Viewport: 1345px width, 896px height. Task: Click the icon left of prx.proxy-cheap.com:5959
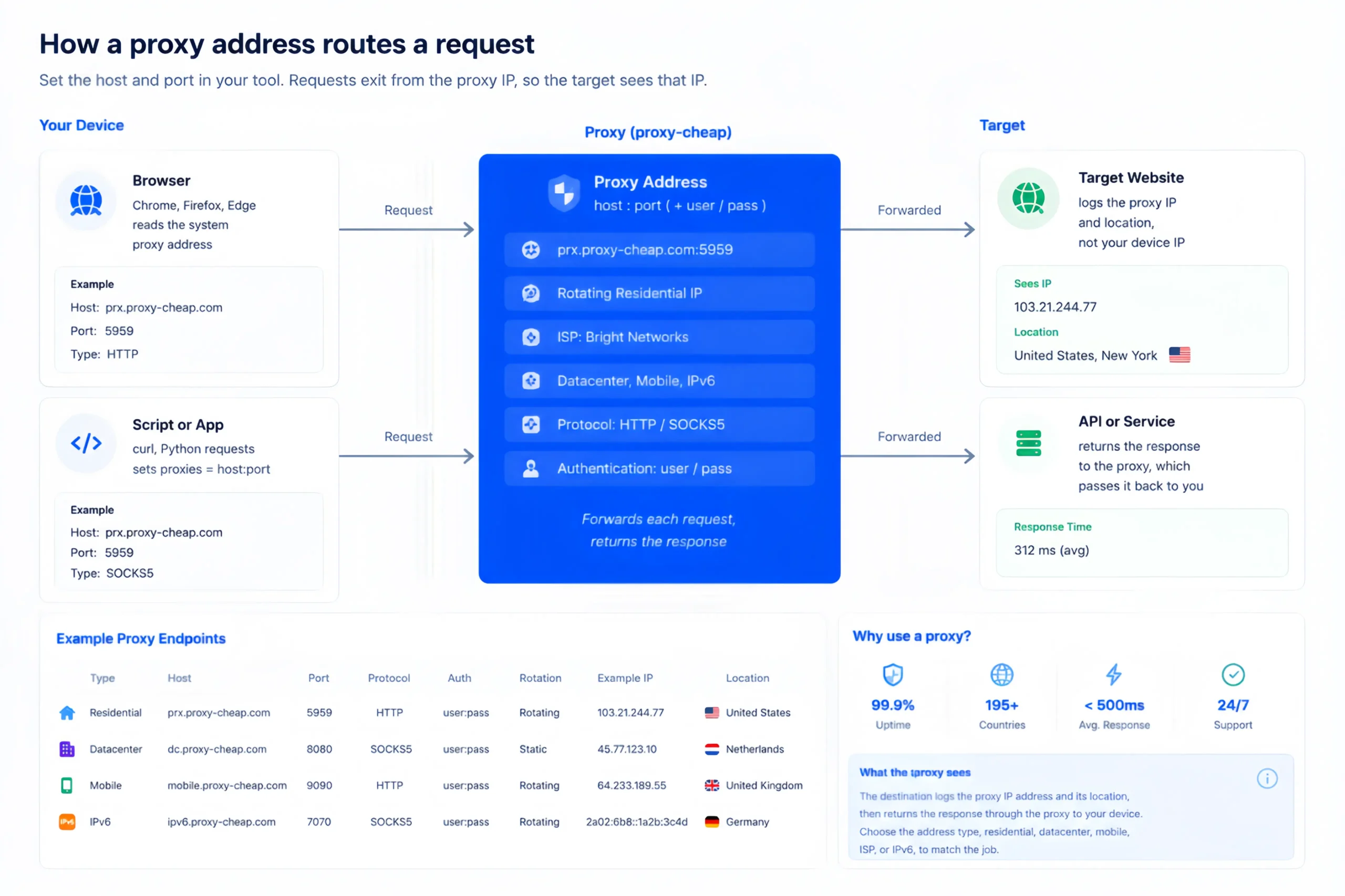coord(531,249)
